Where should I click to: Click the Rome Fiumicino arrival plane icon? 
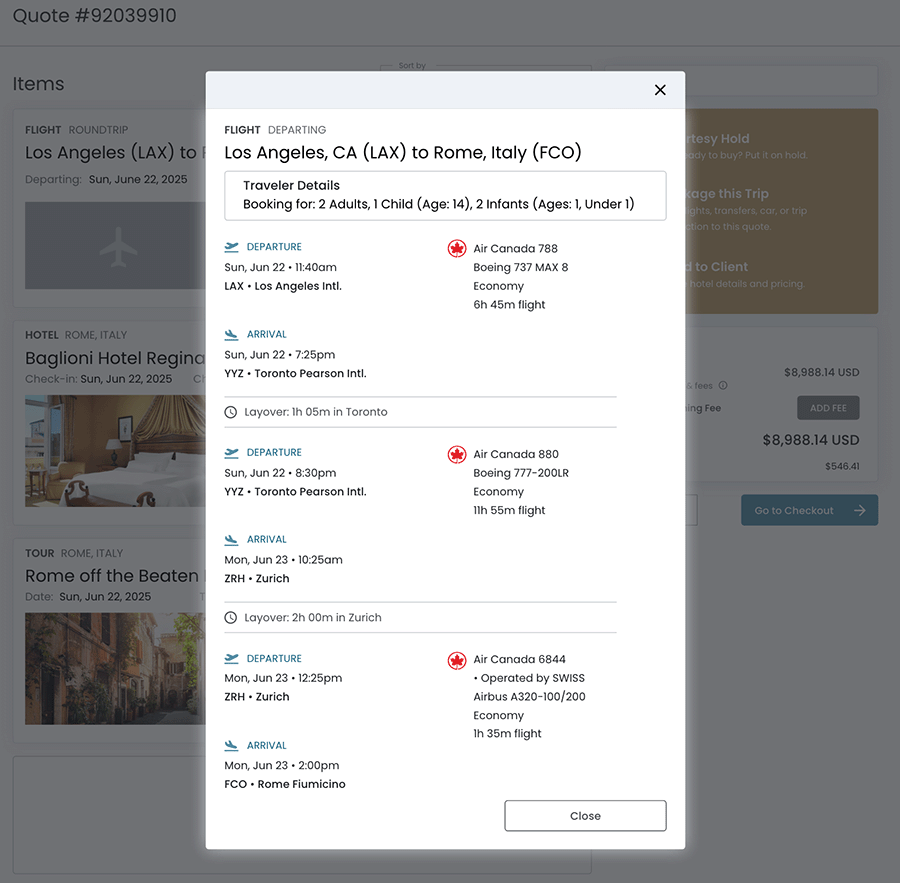(232, 746)
